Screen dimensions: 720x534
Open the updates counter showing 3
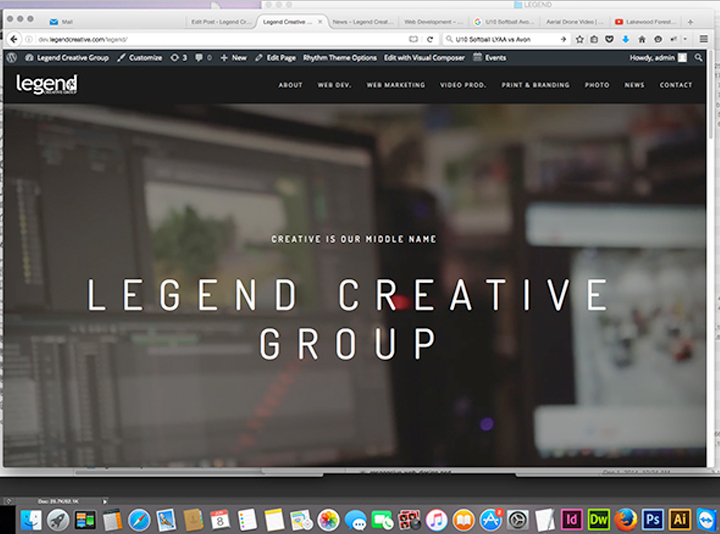pos(179,57)
